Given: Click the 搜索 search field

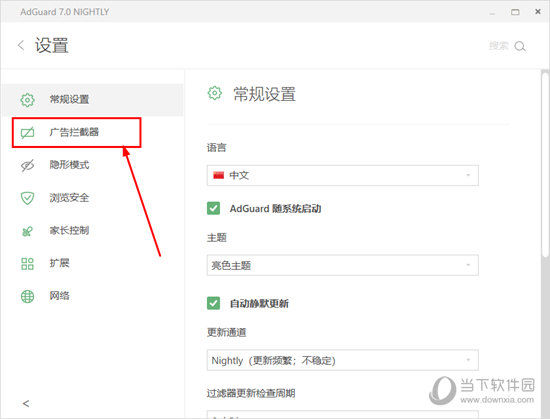Looking at the screenshot, I should pyautogui.click(x=499, y=46).
